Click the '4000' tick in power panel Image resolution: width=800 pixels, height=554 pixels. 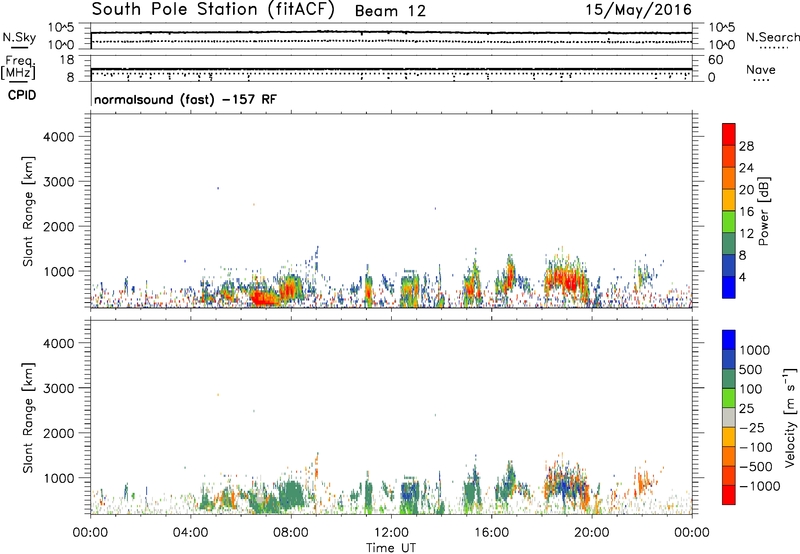(59, 137)
